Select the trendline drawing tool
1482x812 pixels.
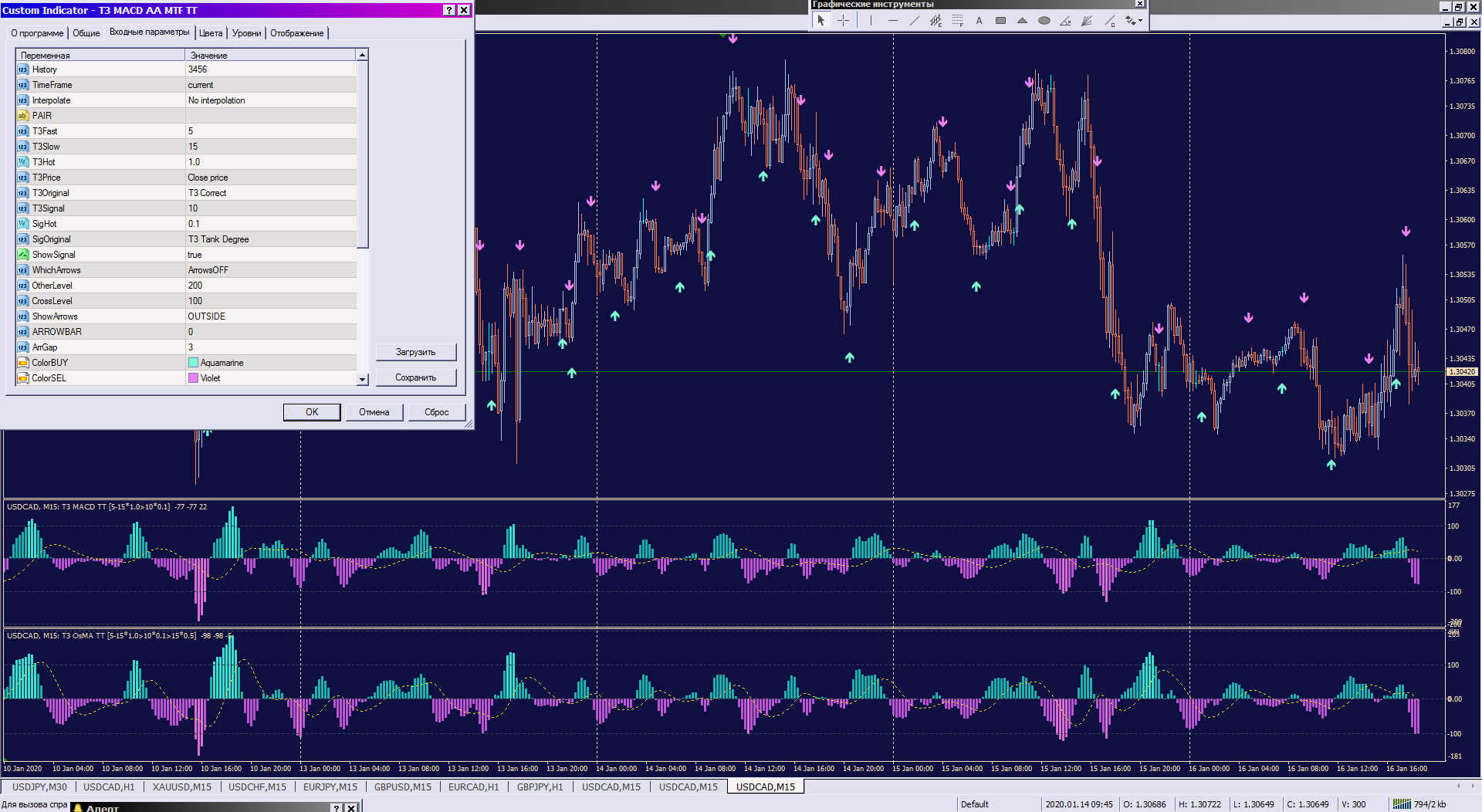coord(915,21)
